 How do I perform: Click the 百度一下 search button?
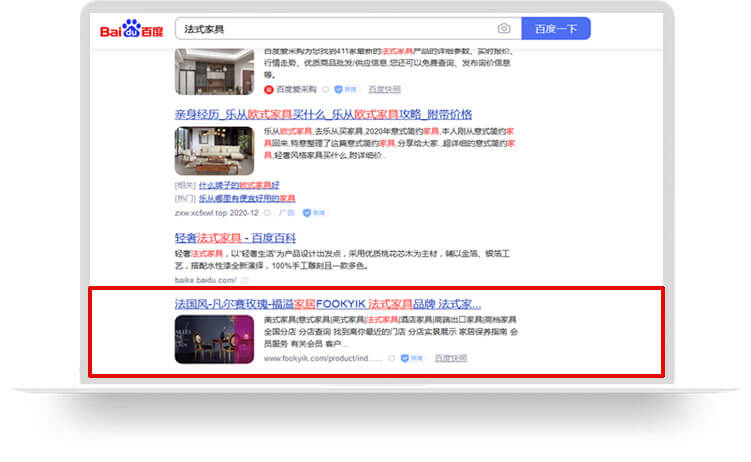pos(556,29)
